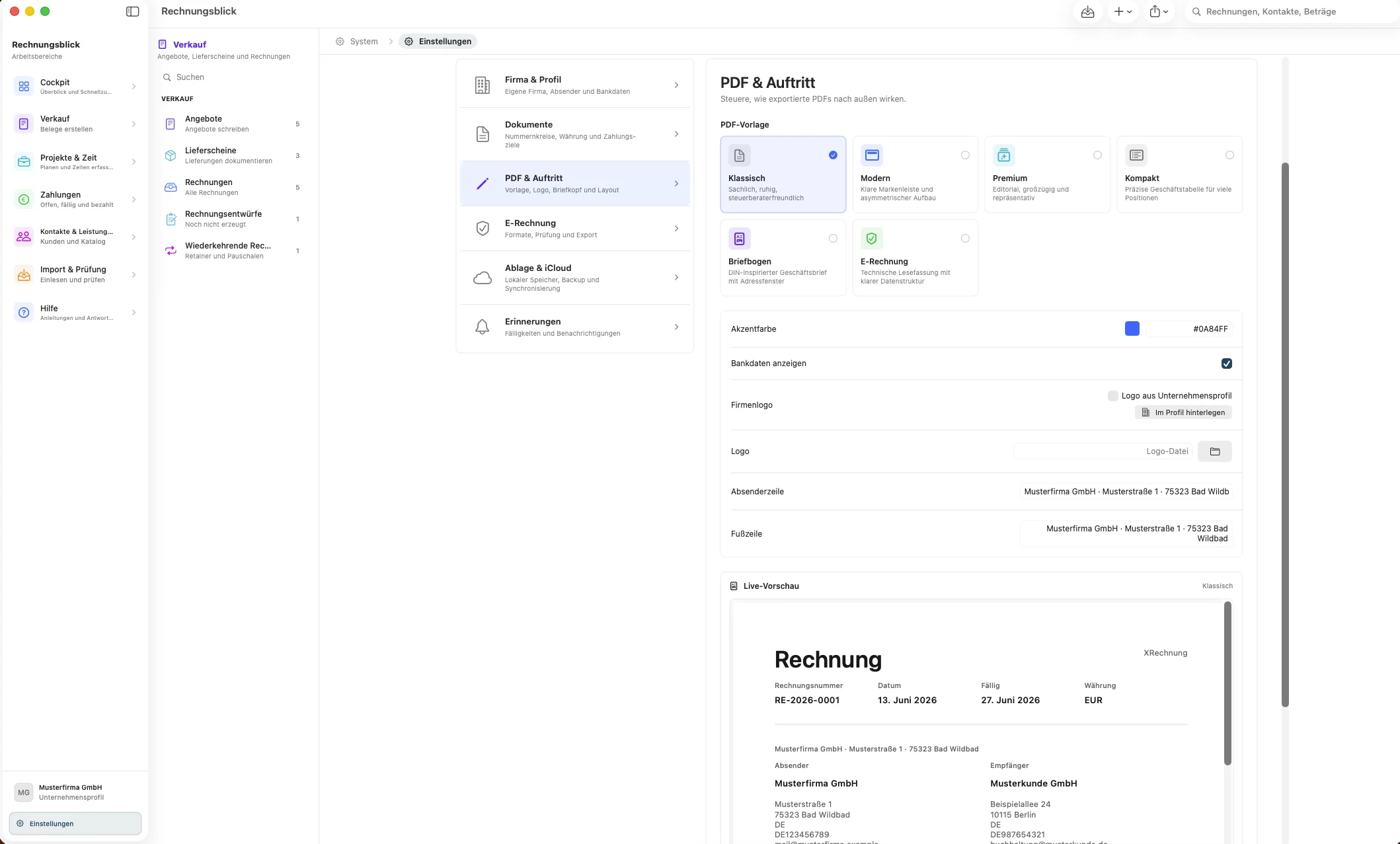Open the Hilfe question mark icon
The image size is (1400, 844).
click(24, 312)
